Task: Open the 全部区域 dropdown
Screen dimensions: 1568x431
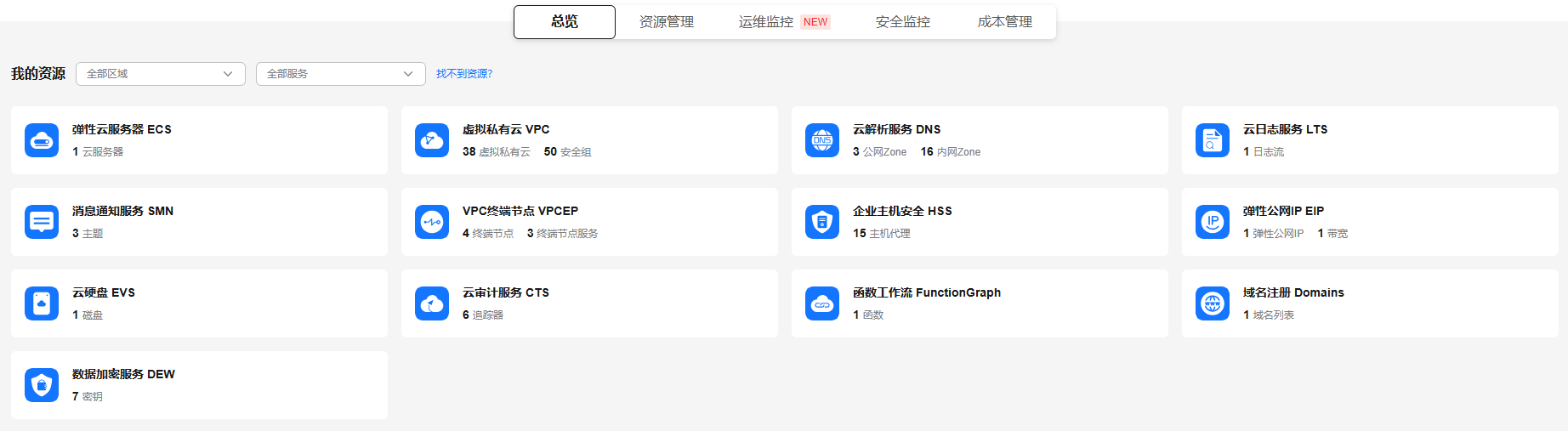Action: tap(161, 74)
